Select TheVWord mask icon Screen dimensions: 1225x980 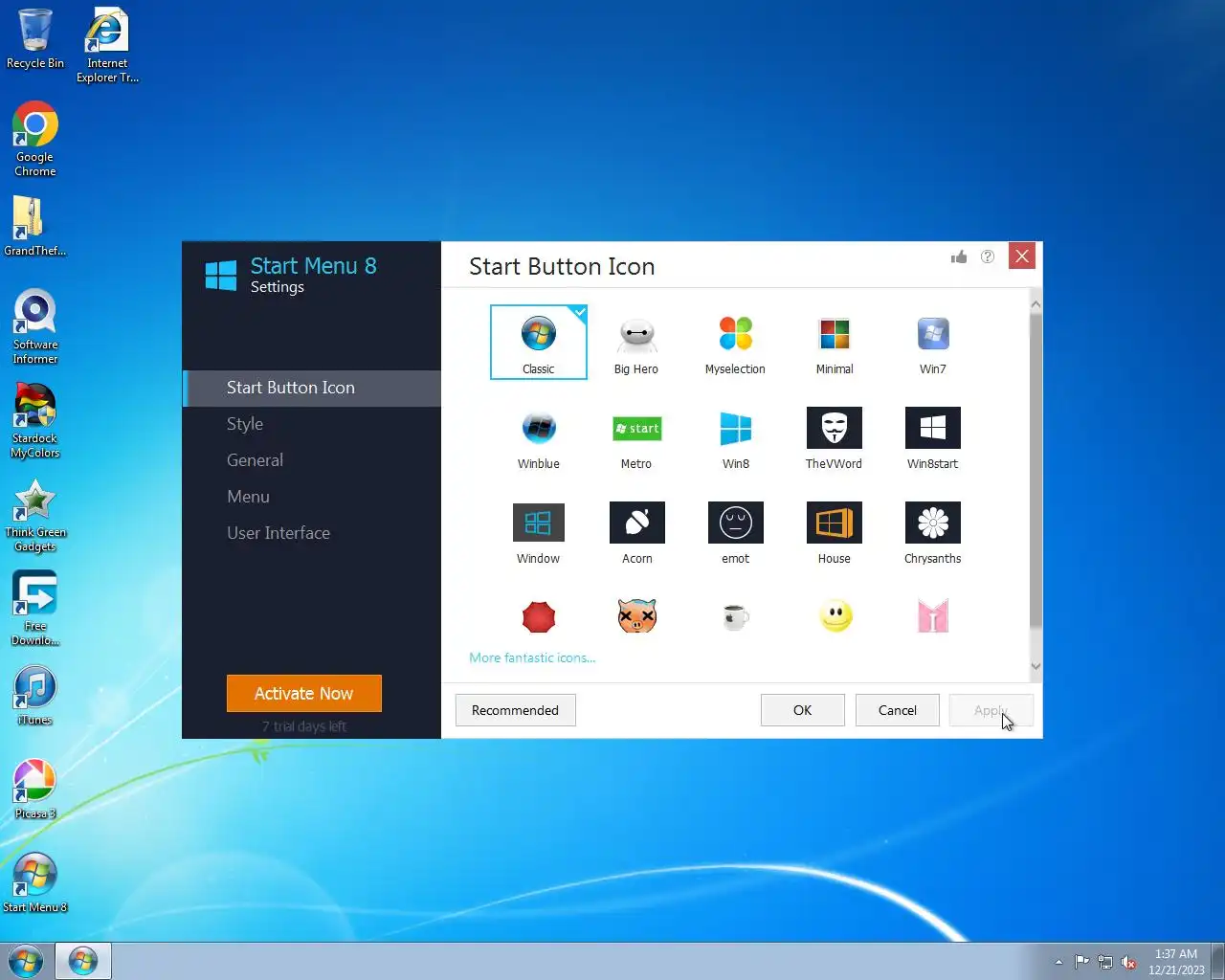(835, 437)
